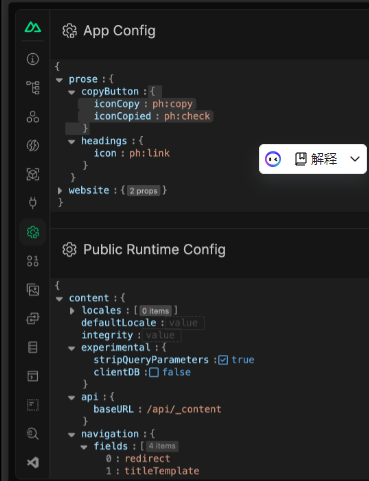
Task: Open the Pages tree icon
Action: (33, 88)
